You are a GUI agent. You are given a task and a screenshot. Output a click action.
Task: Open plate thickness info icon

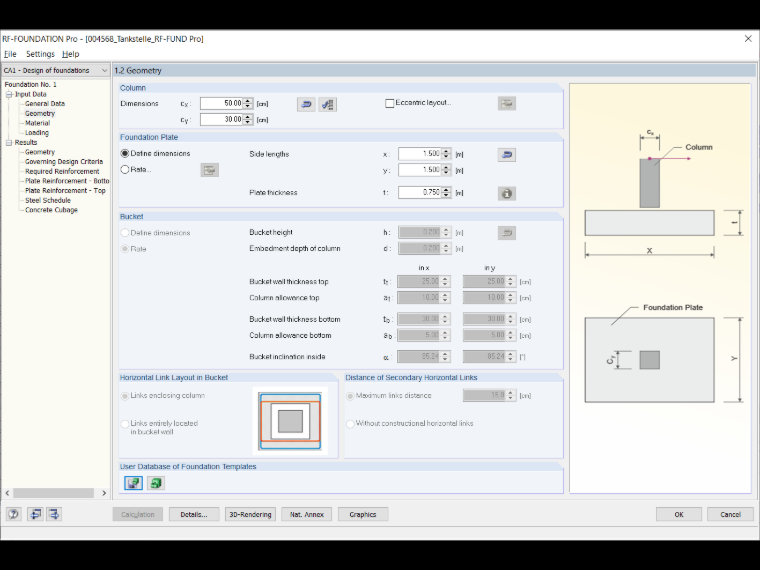click(507, 193)
